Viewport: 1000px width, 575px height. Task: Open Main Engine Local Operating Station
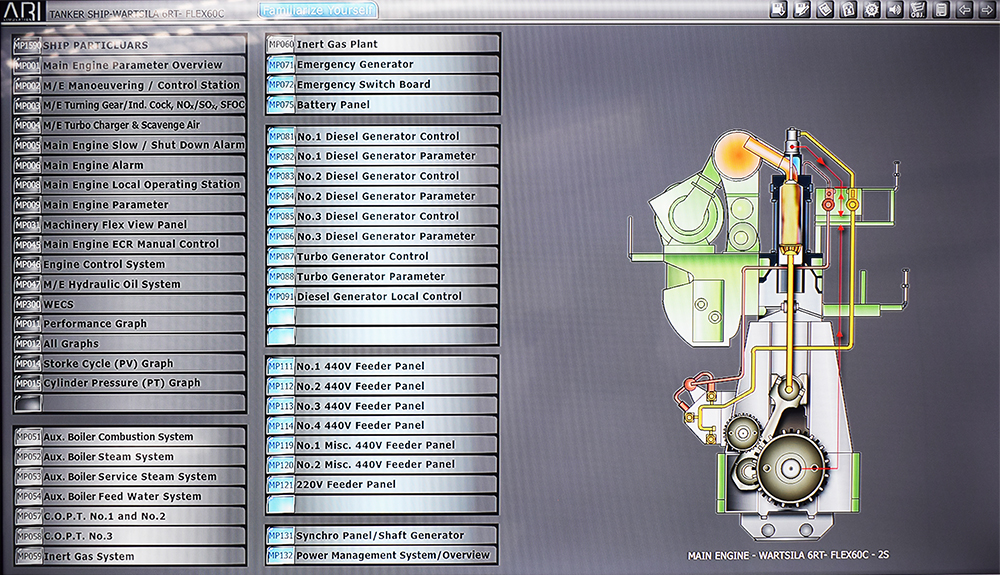coord(129,184)
